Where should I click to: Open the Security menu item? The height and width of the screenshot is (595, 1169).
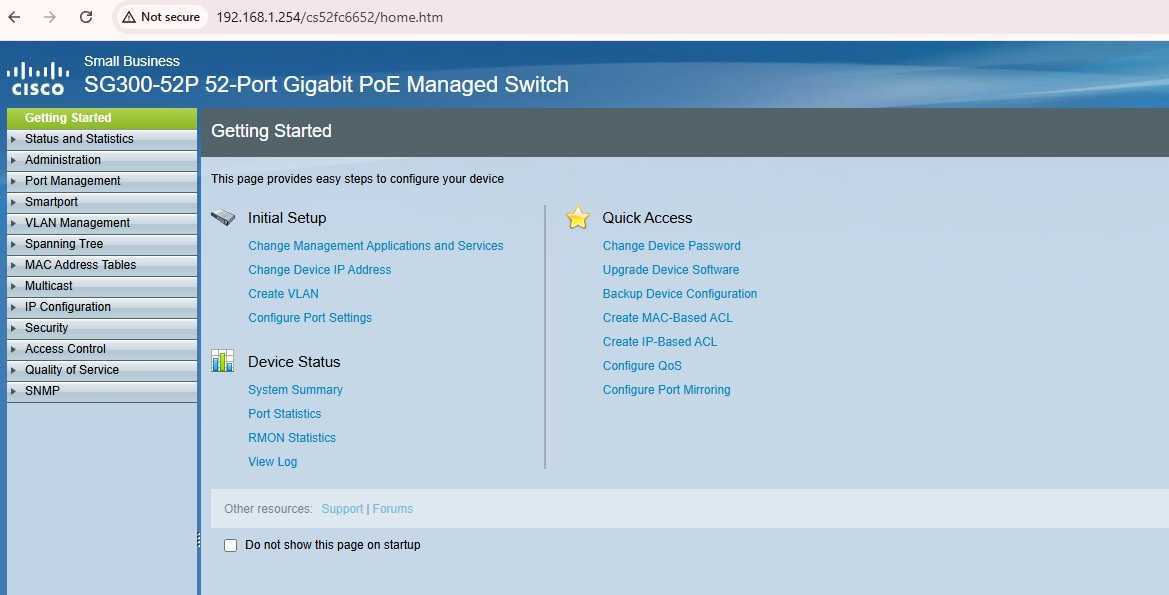click(x=102, y=327)
